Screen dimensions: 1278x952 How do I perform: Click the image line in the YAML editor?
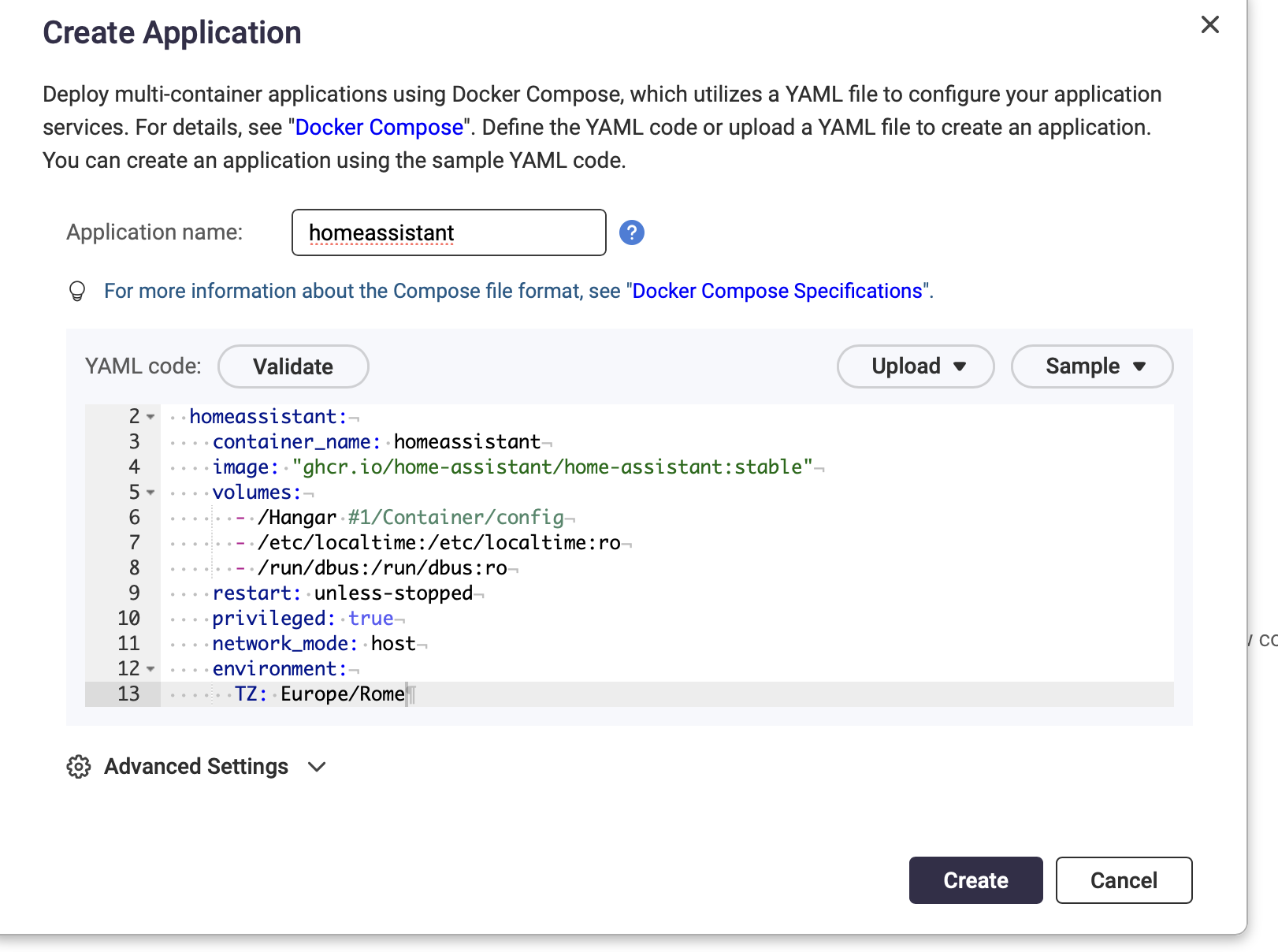click(512, 467)
